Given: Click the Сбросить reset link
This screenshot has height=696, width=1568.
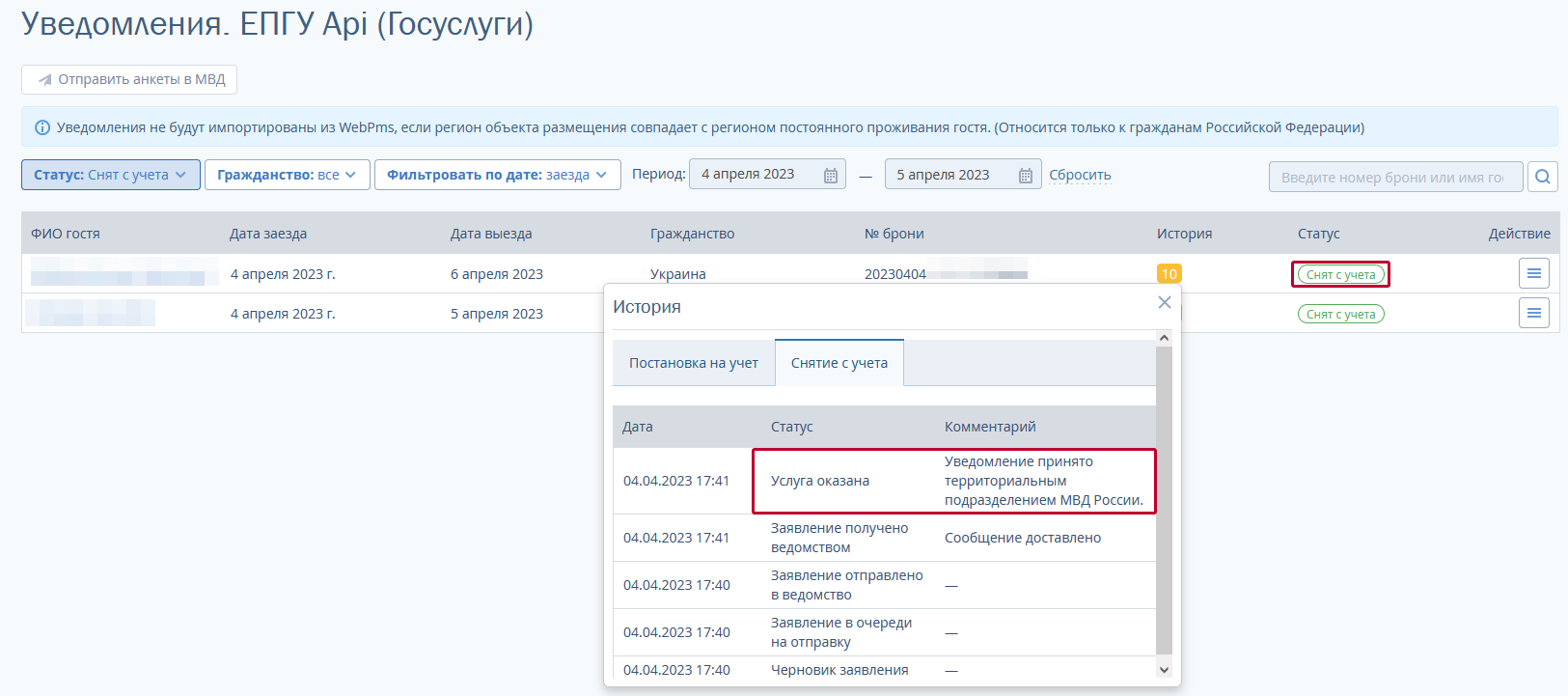Looking at the screenshot, I should [x=1080, y=175].
